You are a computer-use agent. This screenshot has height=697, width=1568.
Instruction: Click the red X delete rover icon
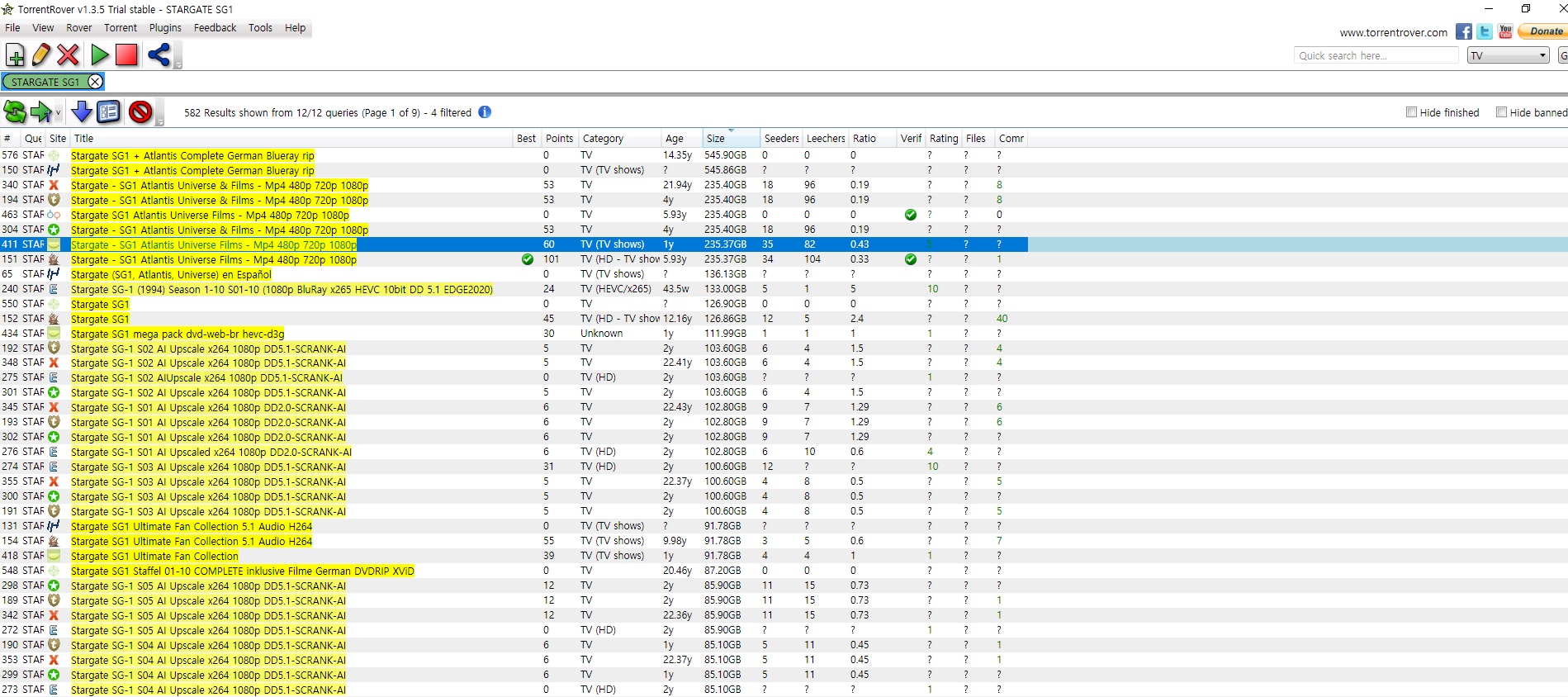[69, 55]
